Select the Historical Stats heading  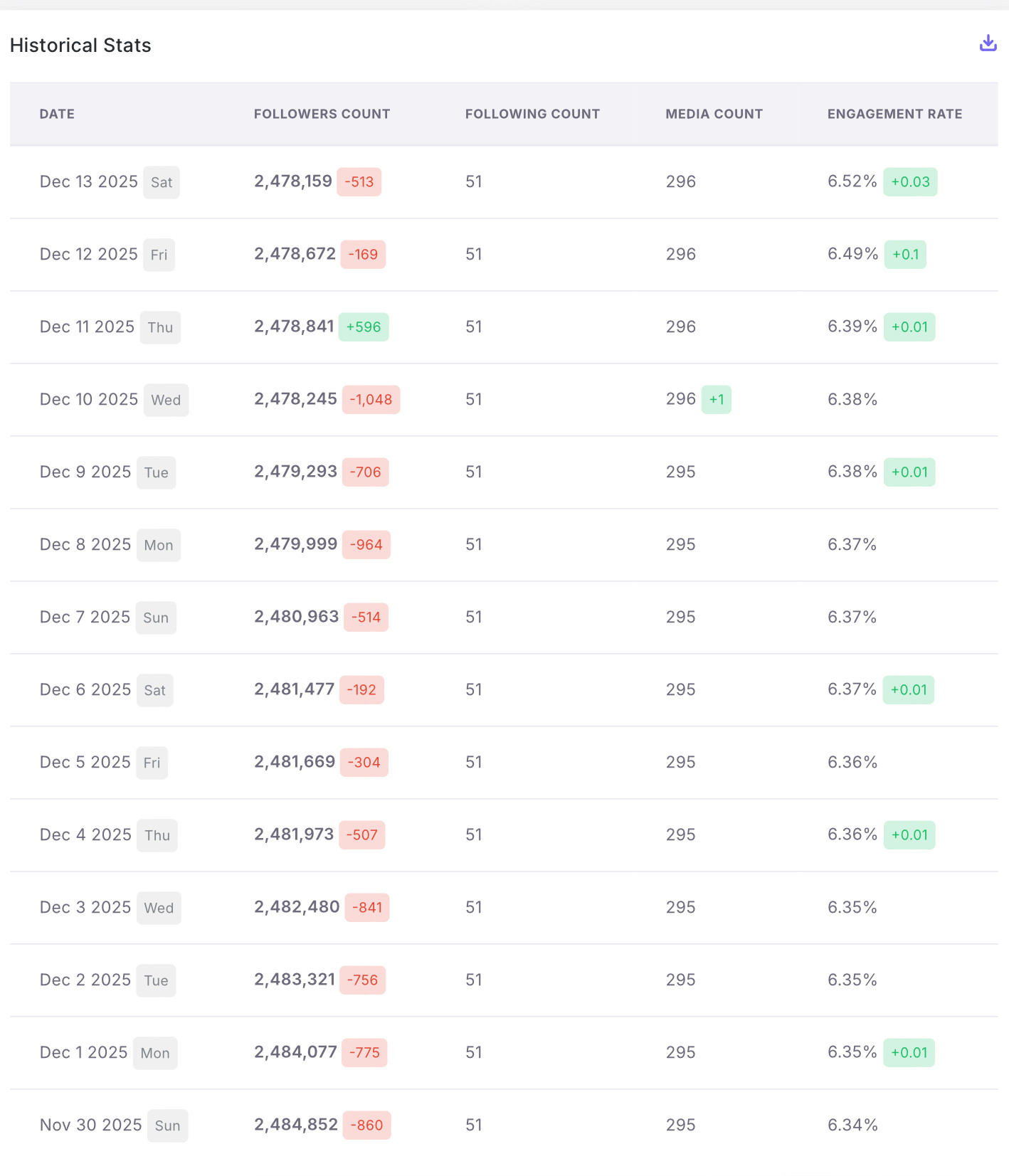click(80, 46)
